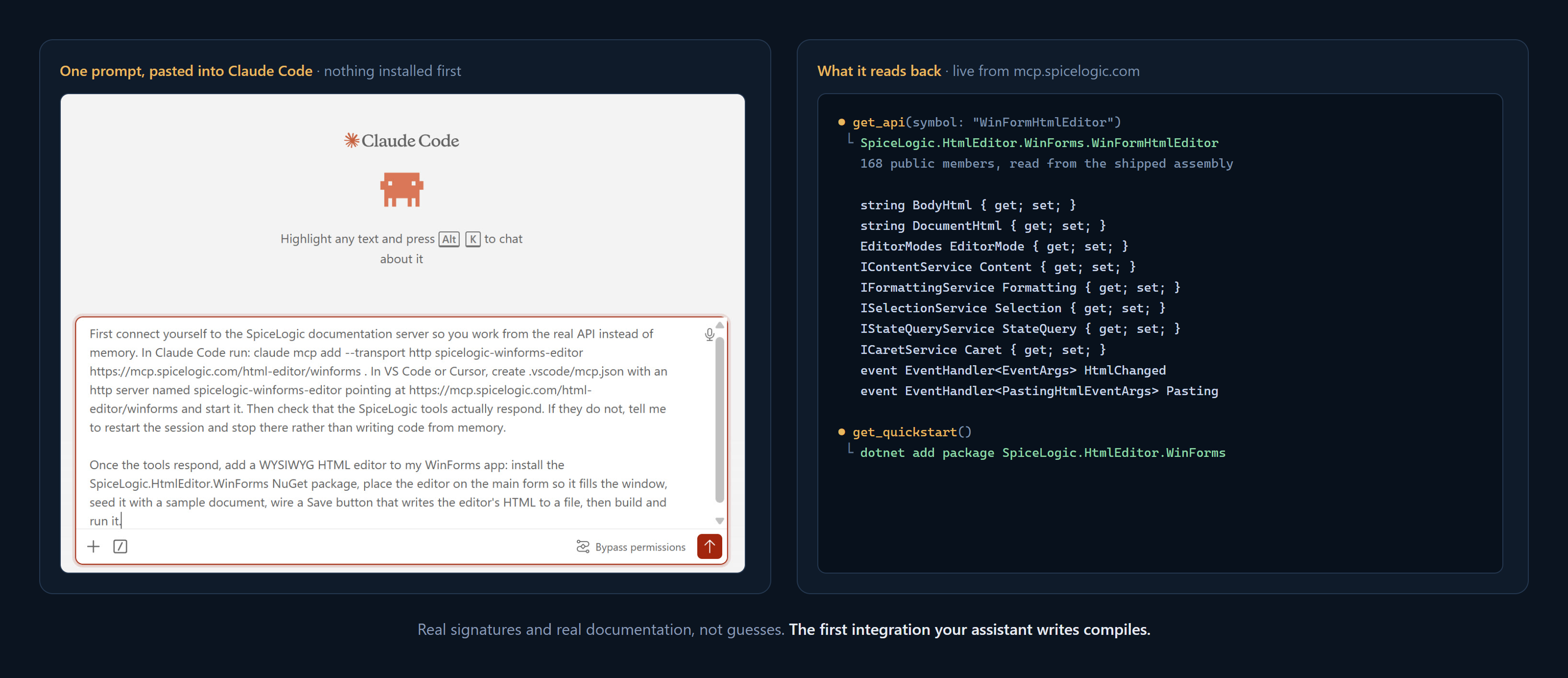The height and width of the screenshot is (678, 1568).
Task: Click the plus attach icon below prompt
Action: click(x=93, y=547)
